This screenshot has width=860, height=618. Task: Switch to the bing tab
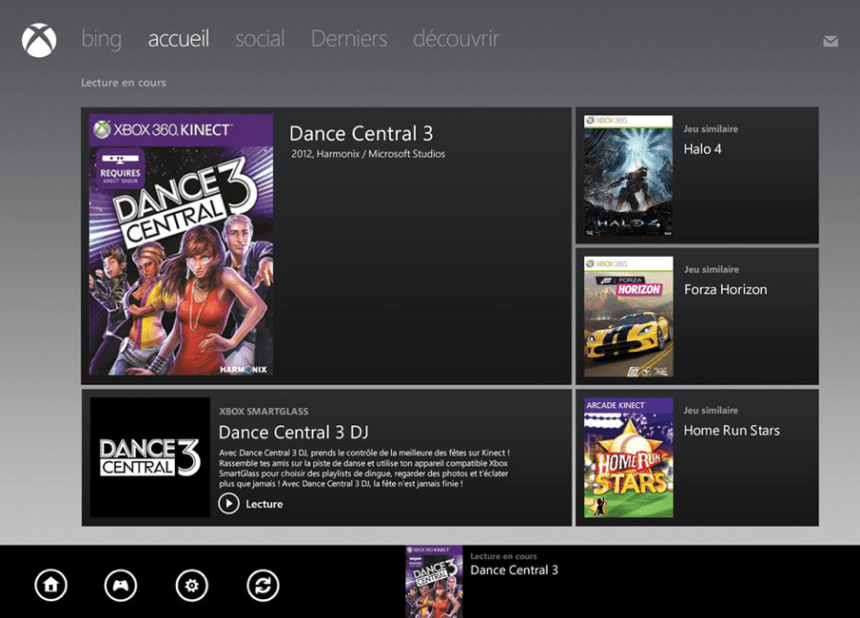(x=101, y=39)
